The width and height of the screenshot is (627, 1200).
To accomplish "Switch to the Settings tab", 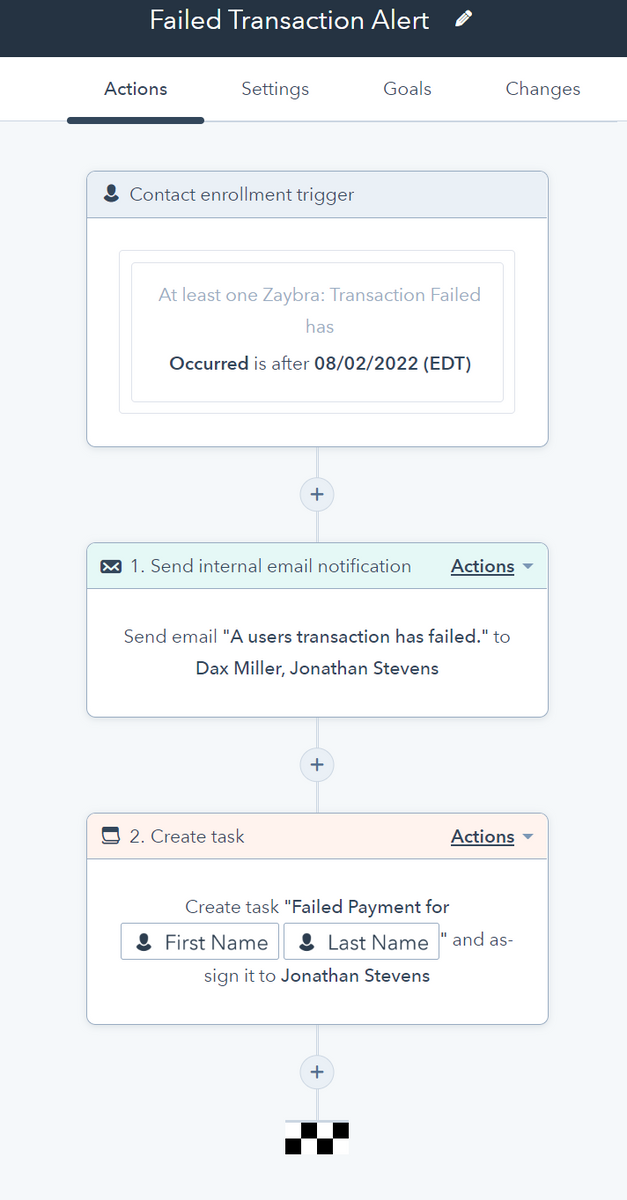I will [x=275, y=89].
